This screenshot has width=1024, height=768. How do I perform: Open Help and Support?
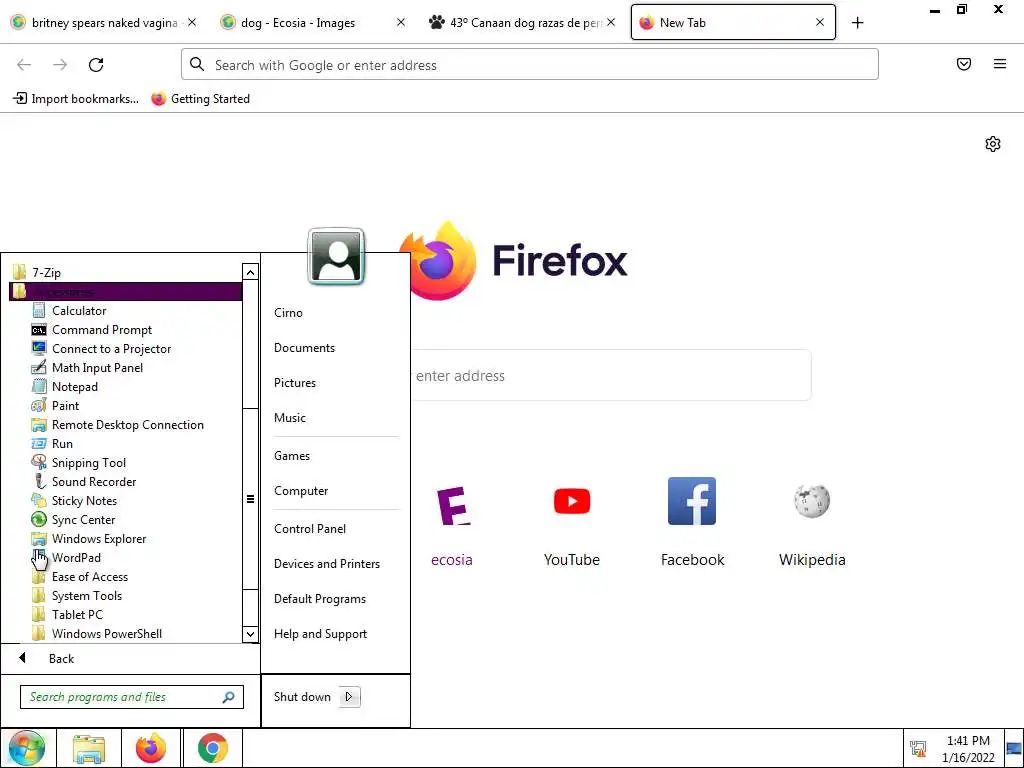click(x=320, y=634)
